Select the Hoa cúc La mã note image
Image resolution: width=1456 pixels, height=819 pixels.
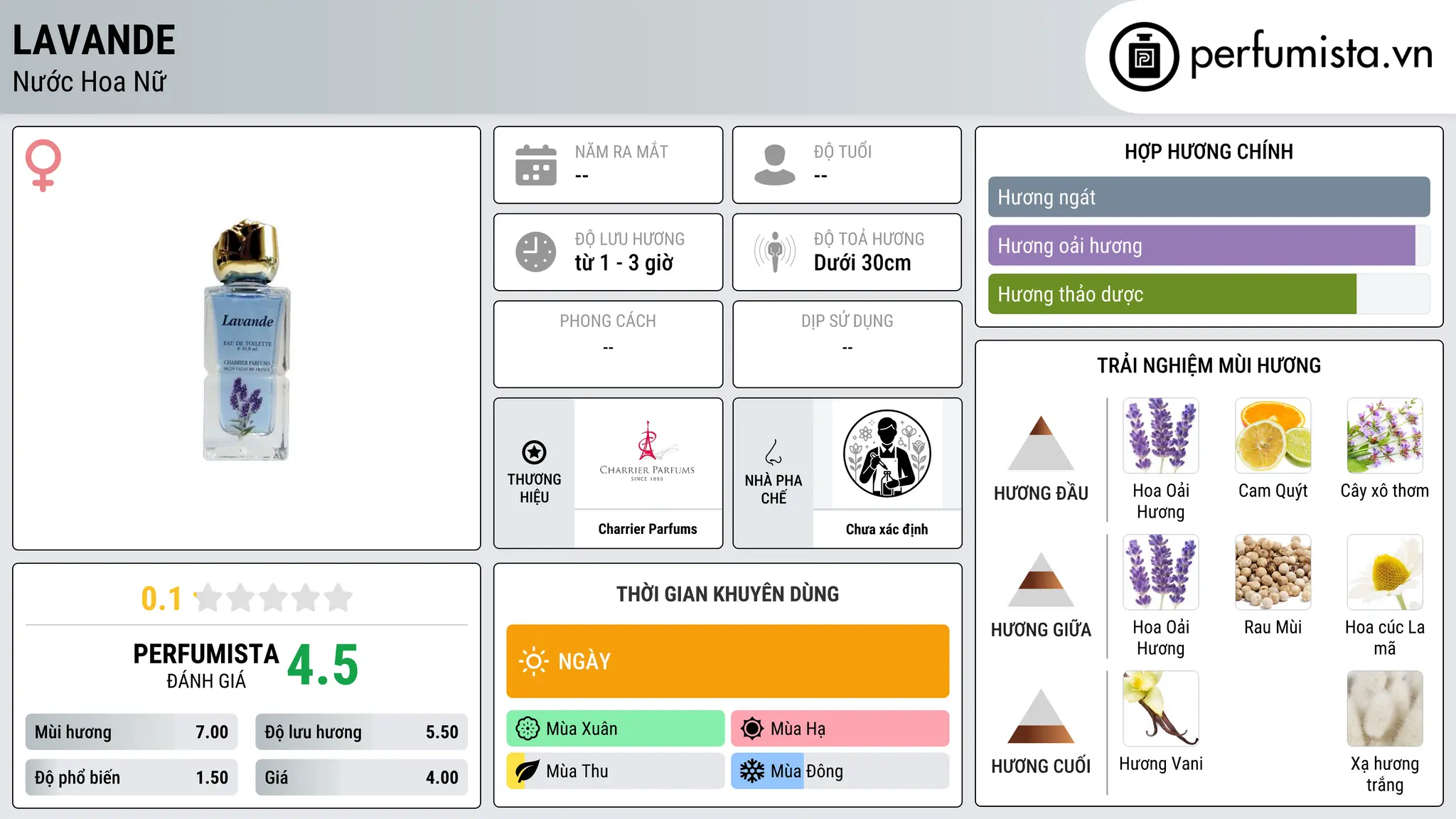(x=1385, y=572)
